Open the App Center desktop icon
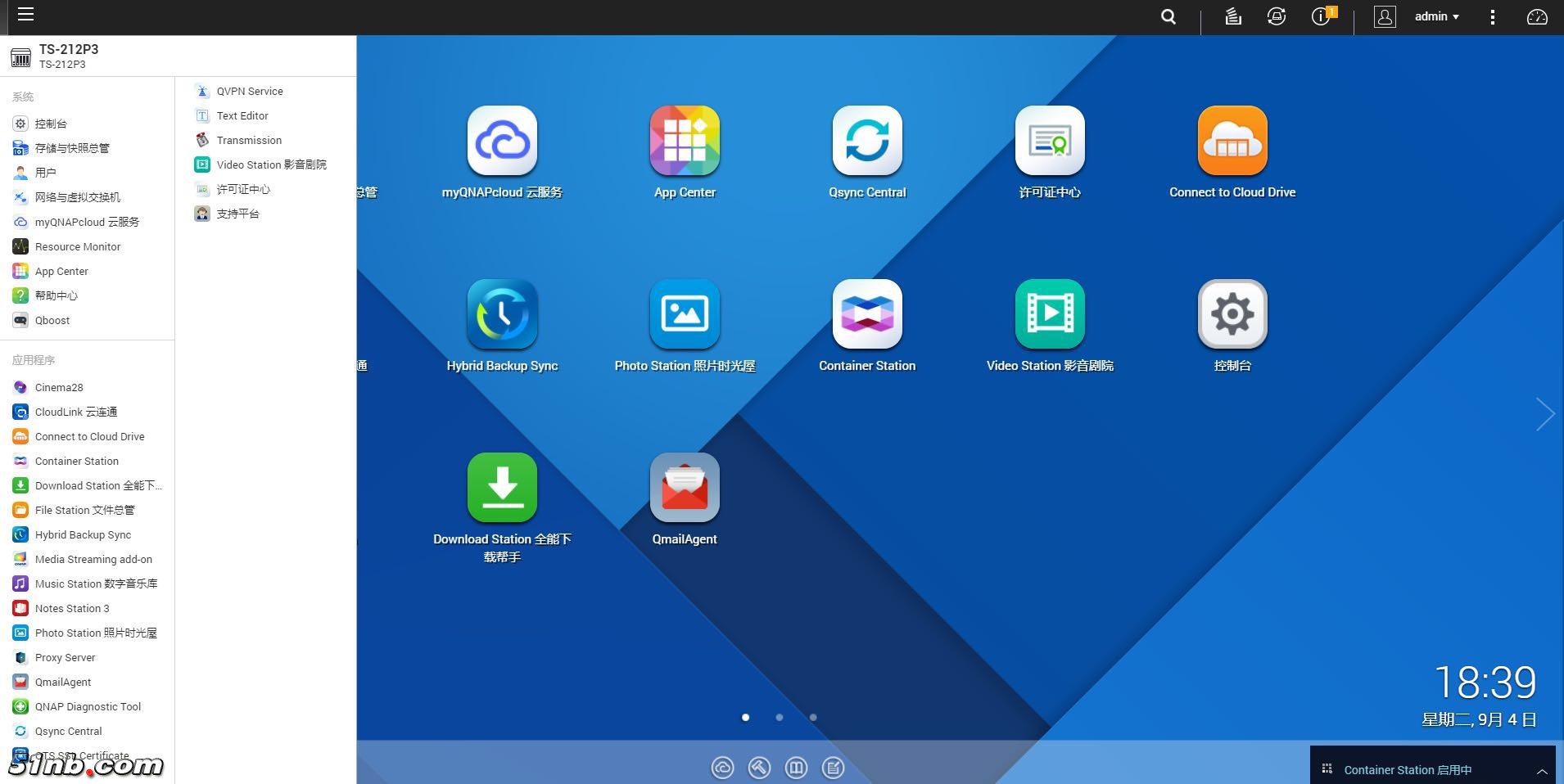This screenshot has height=784, width=1564. click(685, 141)
